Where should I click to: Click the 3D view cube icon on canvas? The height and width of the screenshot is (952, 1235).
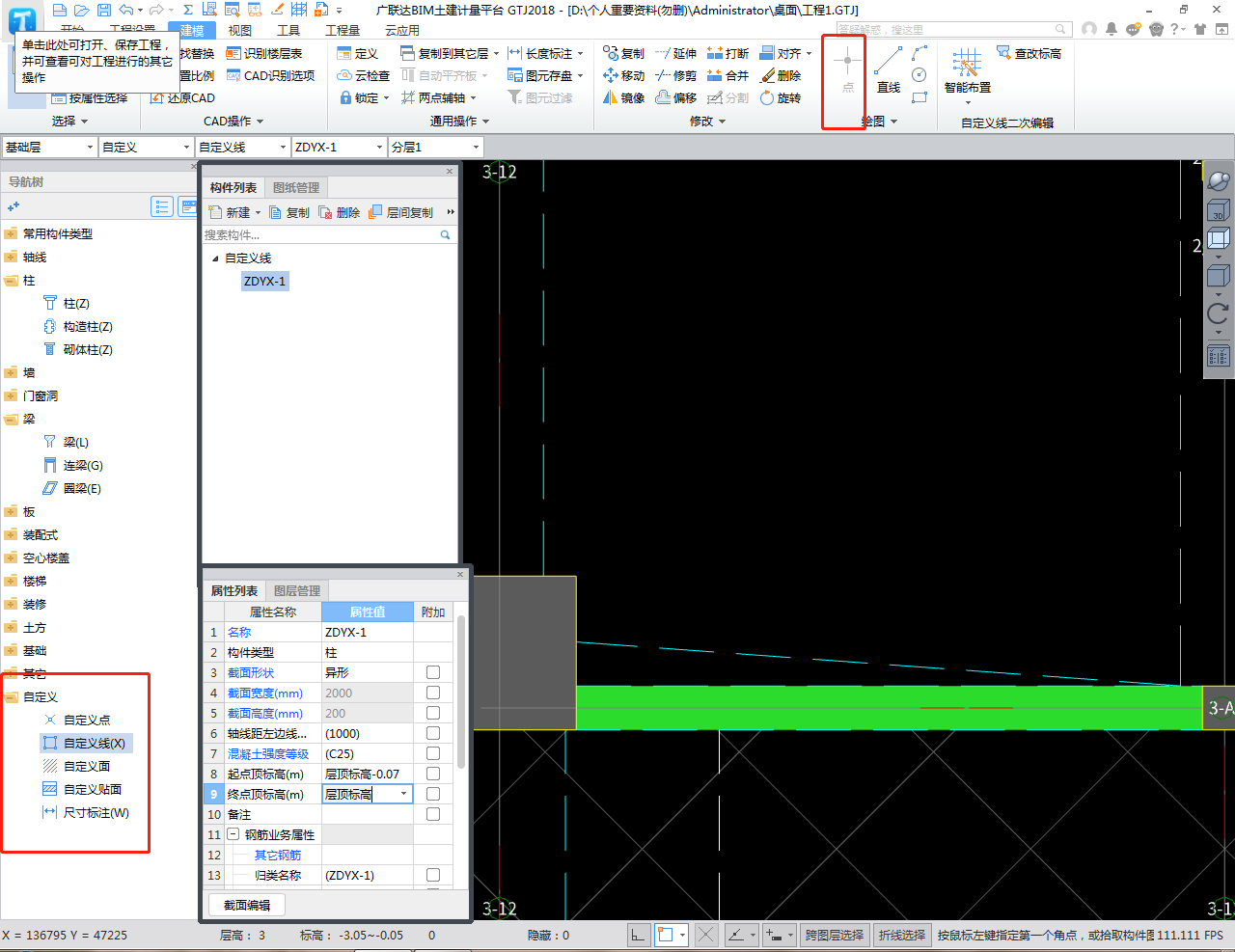pyautogui.click(x=1218, y=210)
